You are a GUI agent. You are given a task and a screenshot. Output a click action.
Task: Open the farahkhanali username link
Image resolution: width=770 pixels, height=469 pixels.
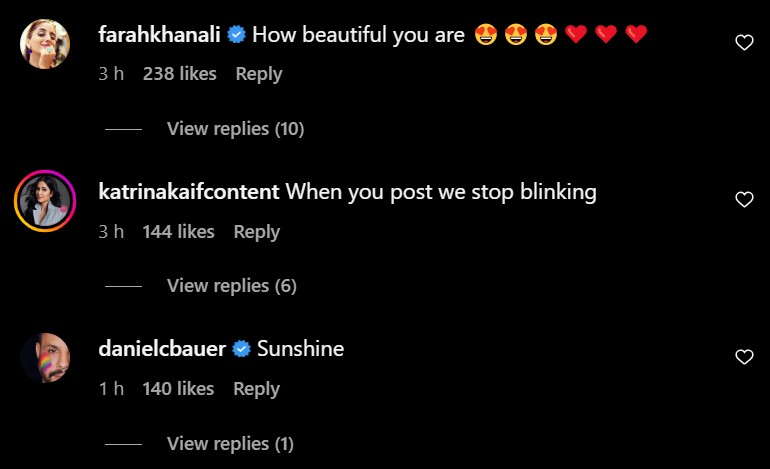[160, 35]
